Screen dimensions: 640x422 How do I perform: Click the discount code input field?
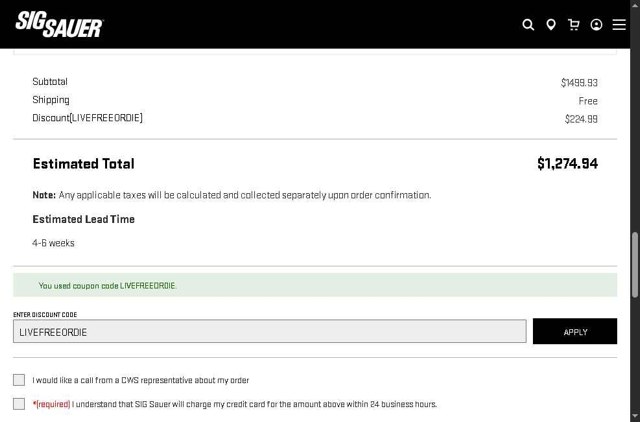(270, 332)
